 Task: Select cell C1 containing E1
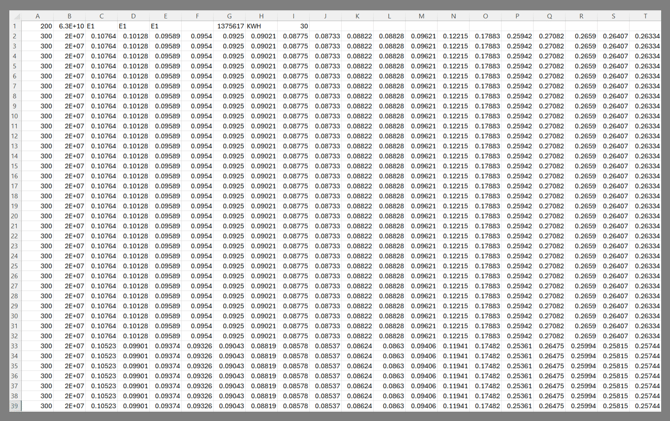pyautogui.click(x=101, y=26)
